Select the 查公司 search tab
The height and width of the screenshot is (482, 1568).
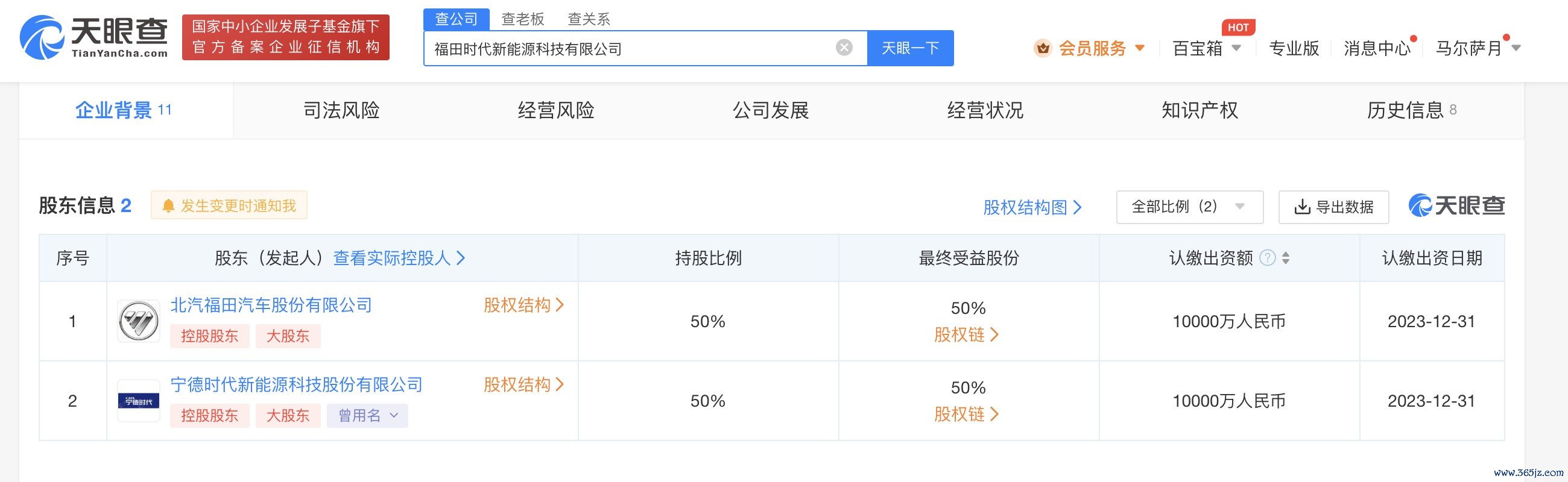(x=456, y=19)
